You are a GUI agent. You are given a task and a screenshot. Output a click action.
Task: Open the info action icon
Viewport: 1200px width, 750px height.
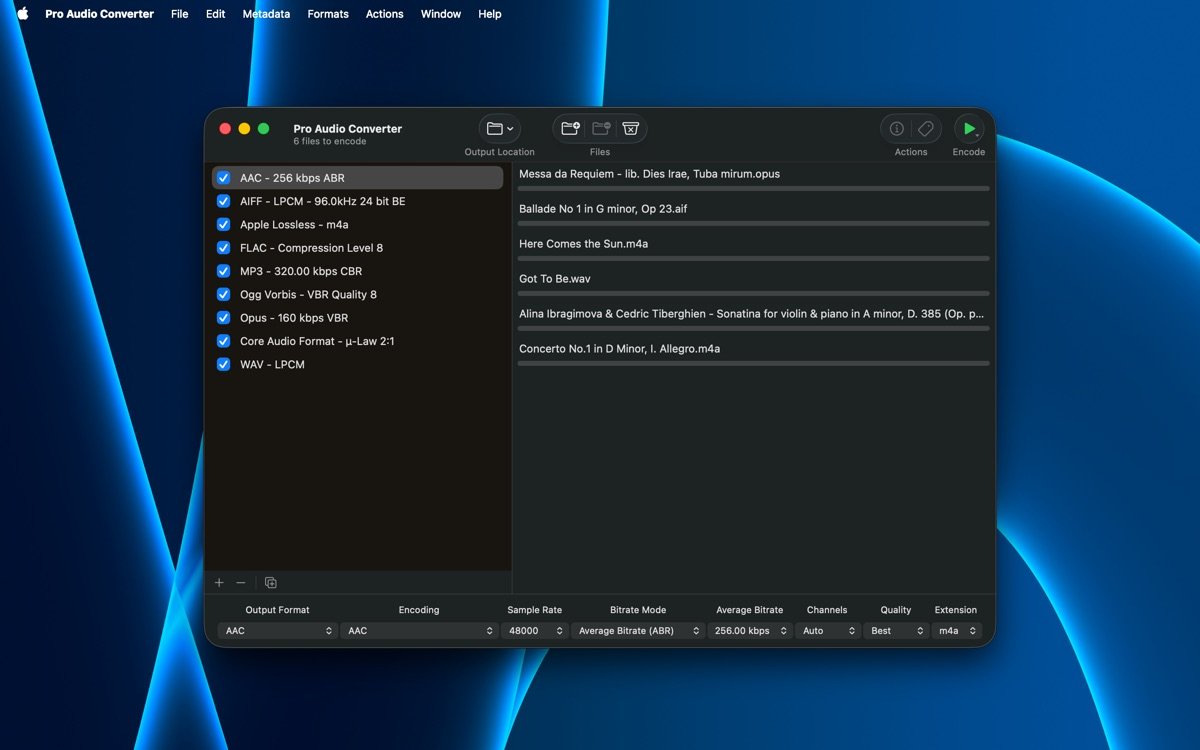897,129
